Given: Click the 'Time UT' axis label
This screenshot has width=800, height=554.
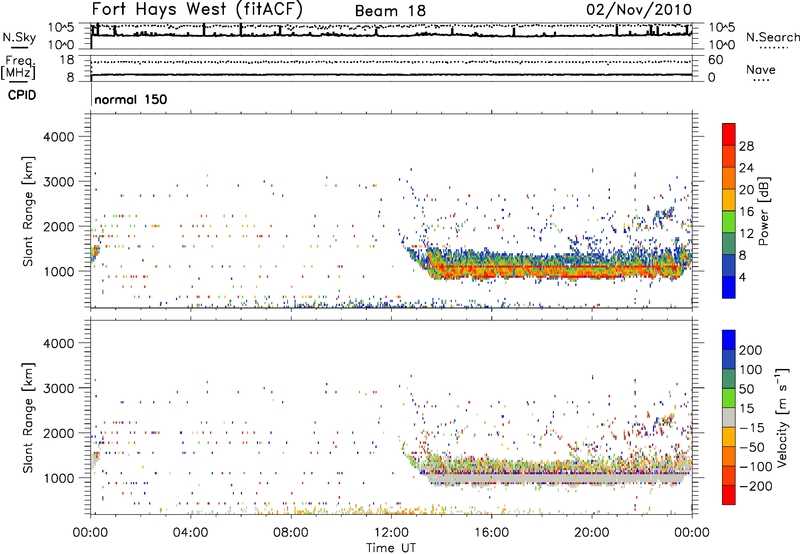Looking at the screenshot, I should click(x=391, y=548).
